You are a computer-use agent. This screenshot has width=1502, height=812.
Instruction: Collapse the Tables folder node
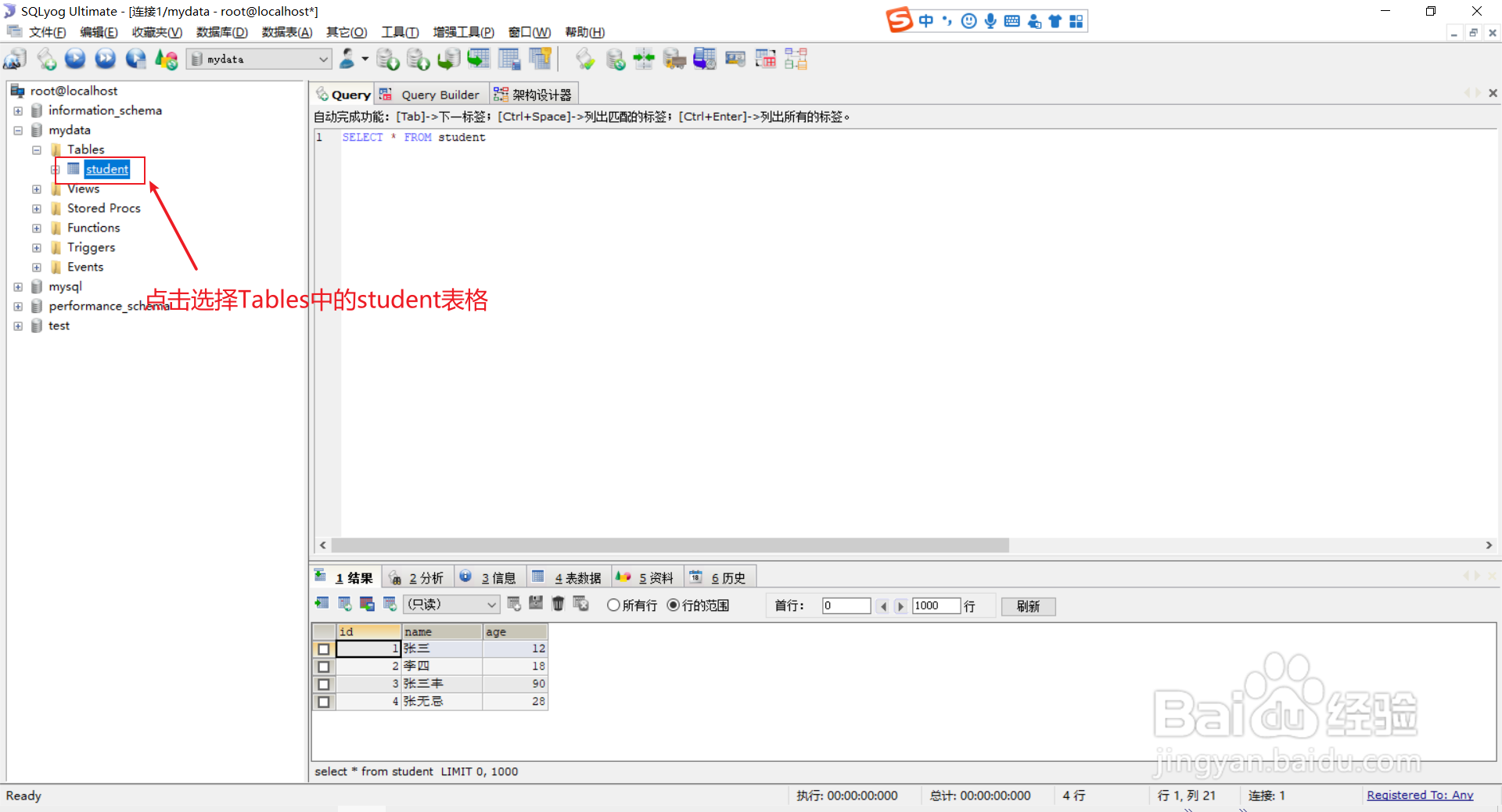(37, 150)
